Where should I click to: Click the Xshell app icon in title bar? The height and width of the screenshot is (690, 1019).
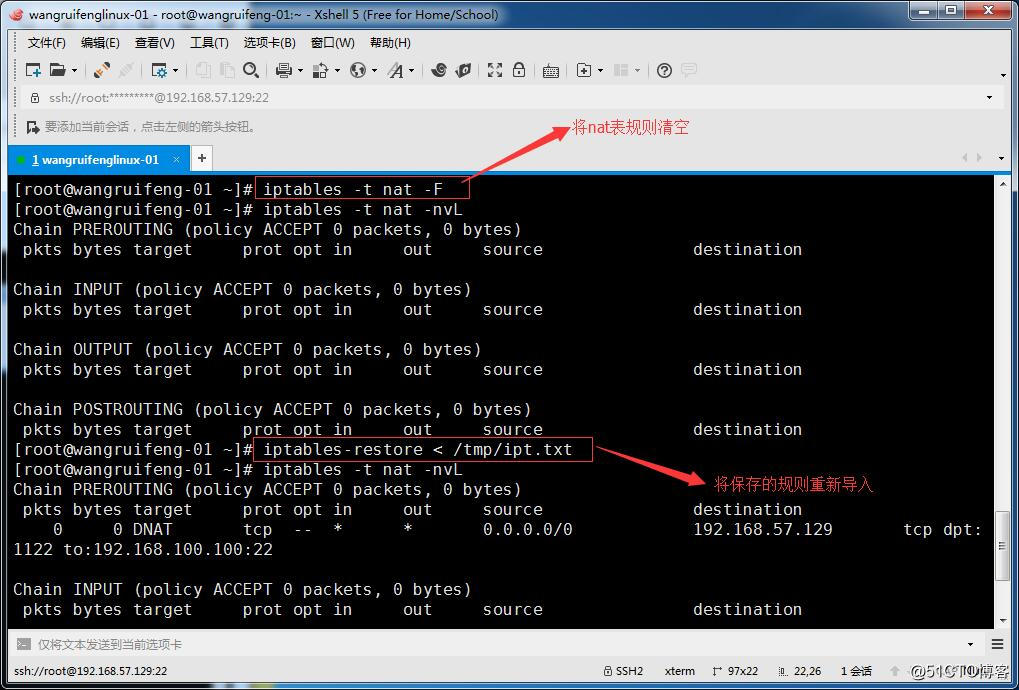click(16, 14)
